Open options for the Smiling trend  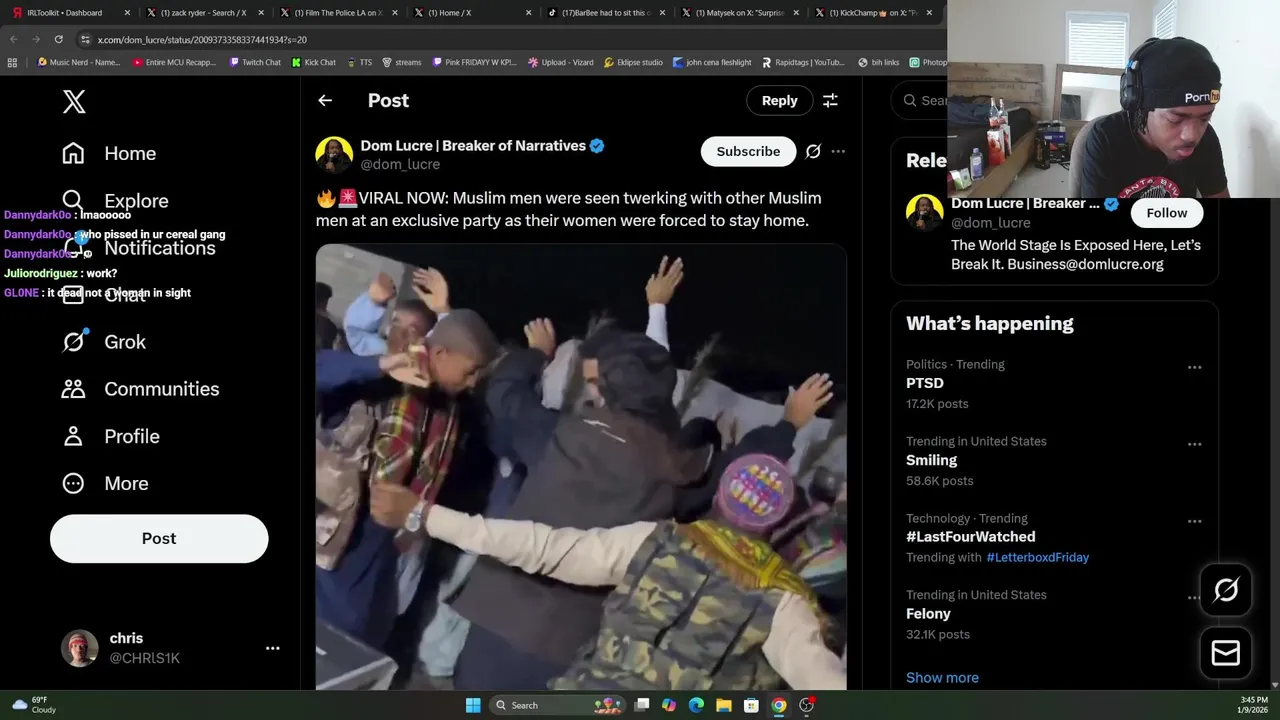pos(1194,444)
